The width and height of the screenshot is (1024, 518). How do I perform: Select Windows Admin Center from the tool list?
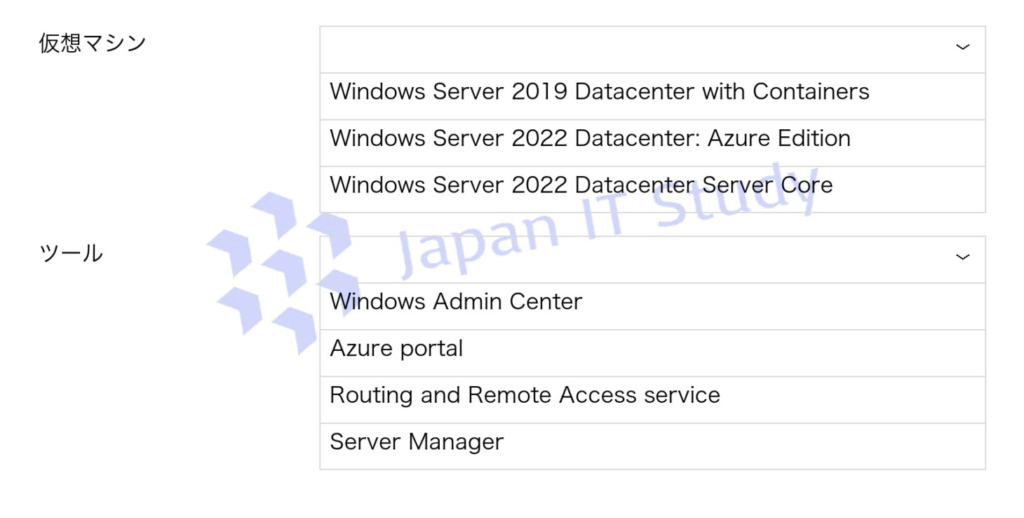(456, 301)
